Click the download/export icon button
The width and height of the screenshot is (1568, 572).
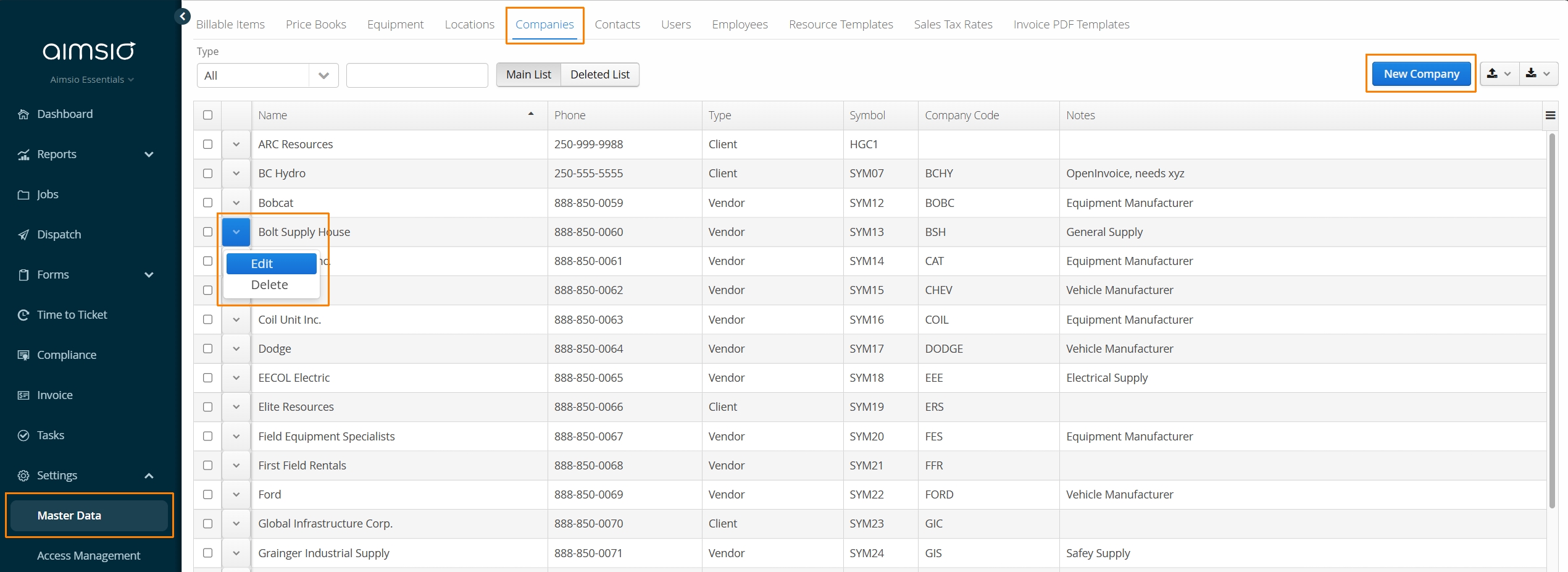point(1538,74)
